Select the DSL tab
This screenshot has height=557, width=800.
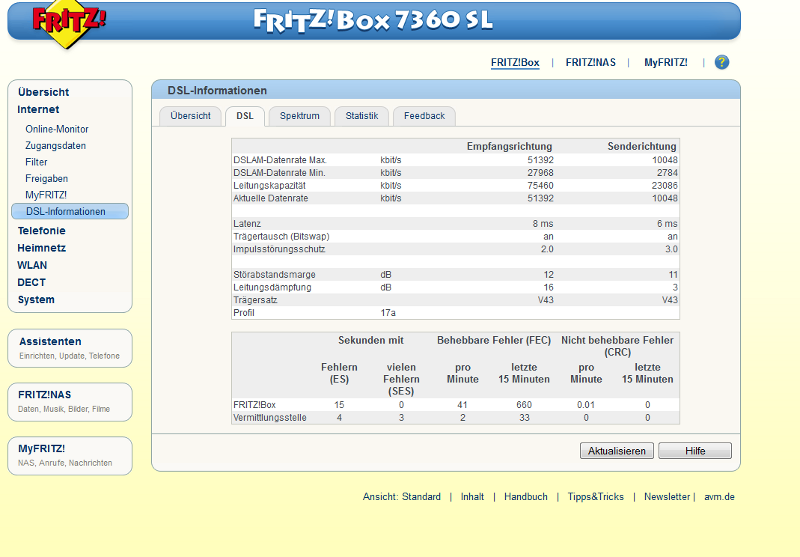[245, 116]
